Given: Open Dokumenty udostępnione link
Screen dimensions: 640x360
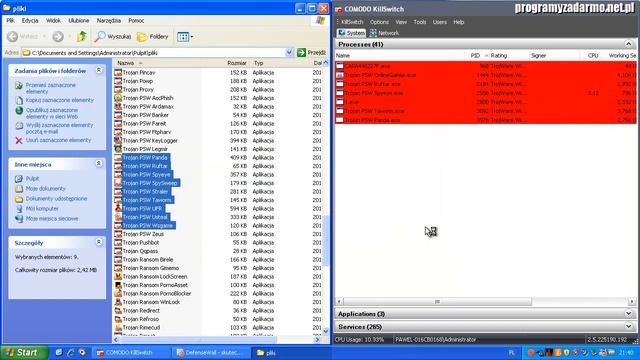Looking at the screenshot, I should 56,198.
